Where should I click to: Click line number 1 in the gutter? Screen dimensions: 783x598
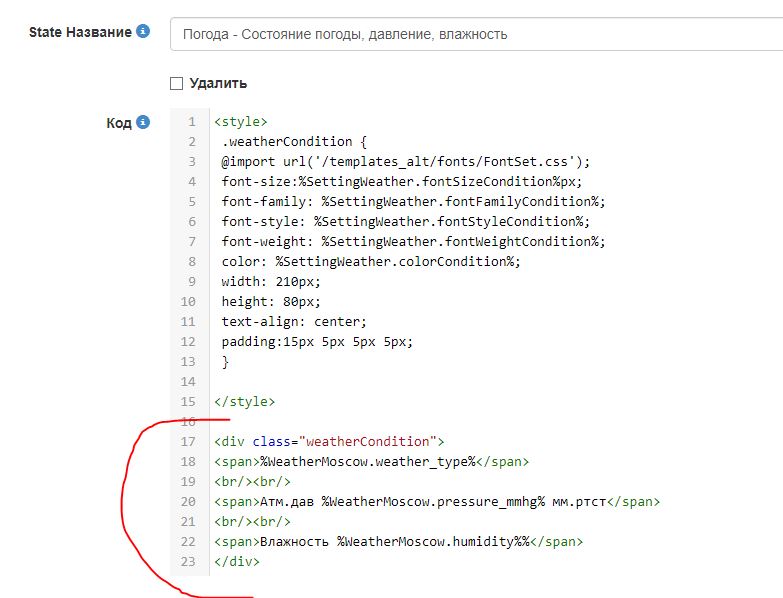click(x=191, y=122)
